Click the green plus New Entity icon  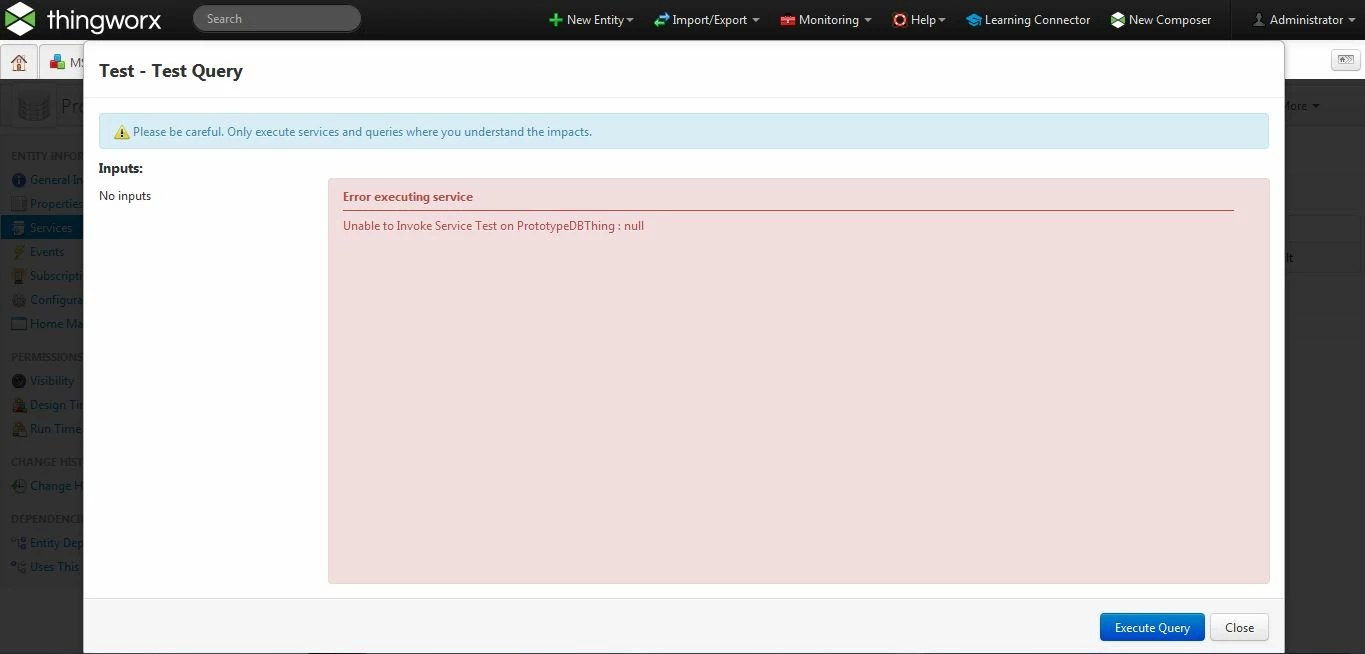(556, 20)
